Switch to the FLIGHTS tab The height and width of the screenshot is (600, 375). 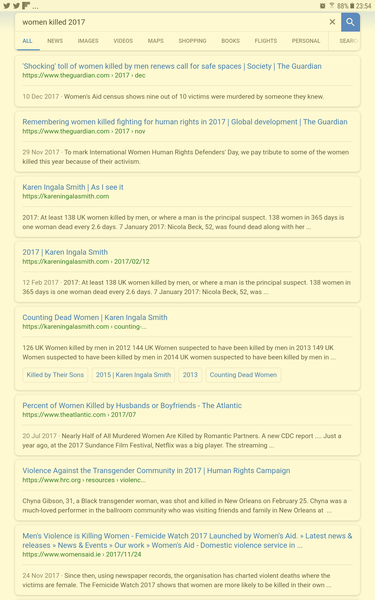pos(266,41)
